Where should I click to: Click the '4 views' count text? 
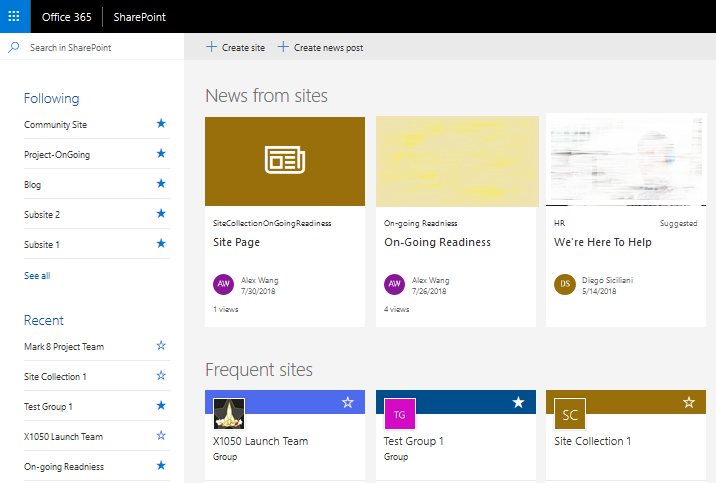point(396,310)
